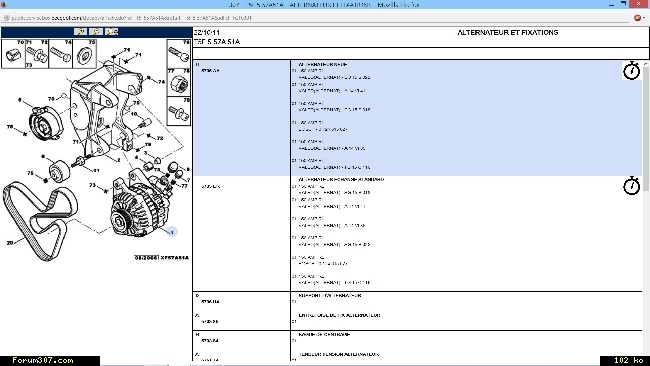Click the red extension icon in browser toolbar
This screenshot has width=650, height=366.
point(638,18)
